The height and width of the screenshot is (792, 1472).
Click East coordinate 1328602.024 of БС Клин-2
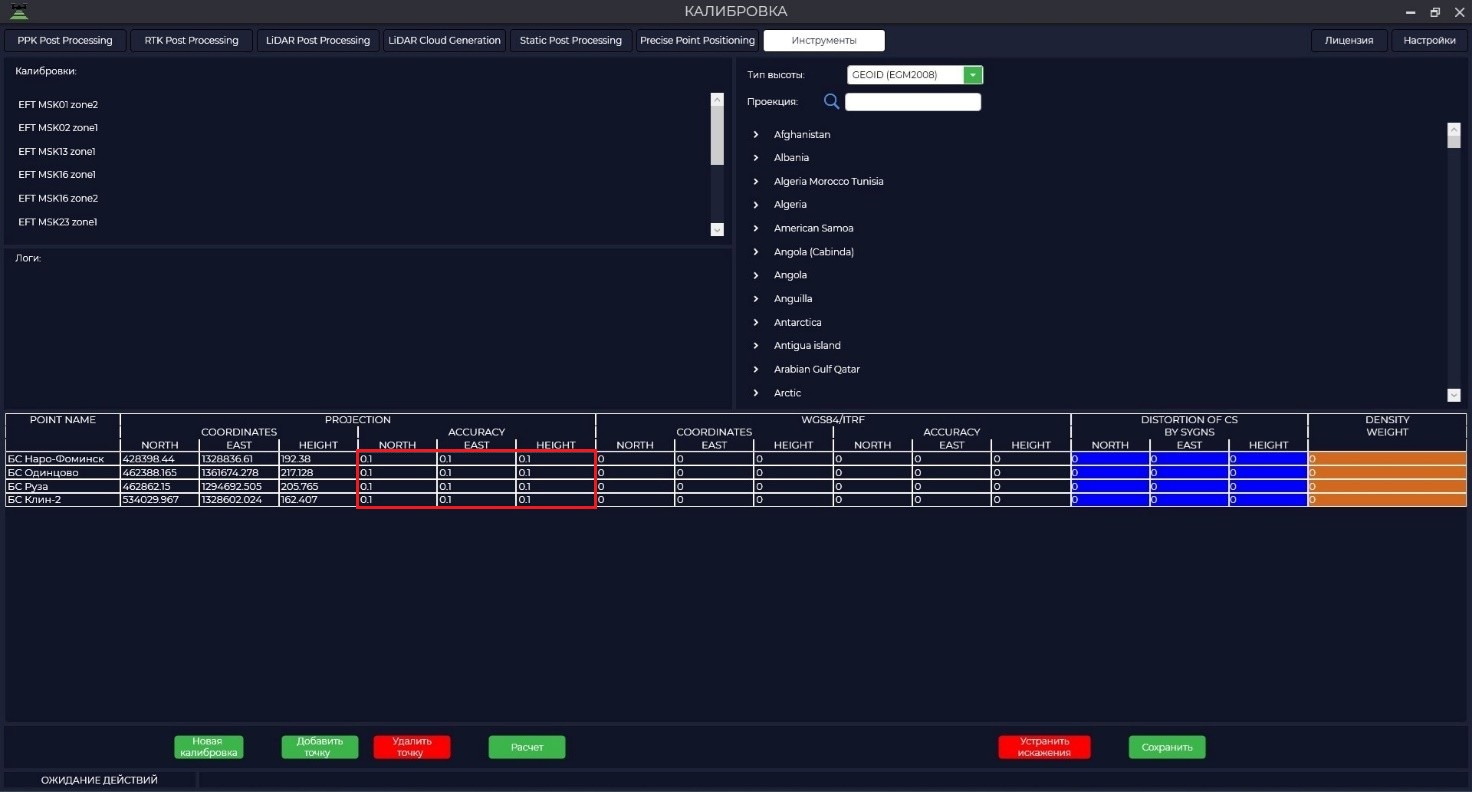pos(239,500)
